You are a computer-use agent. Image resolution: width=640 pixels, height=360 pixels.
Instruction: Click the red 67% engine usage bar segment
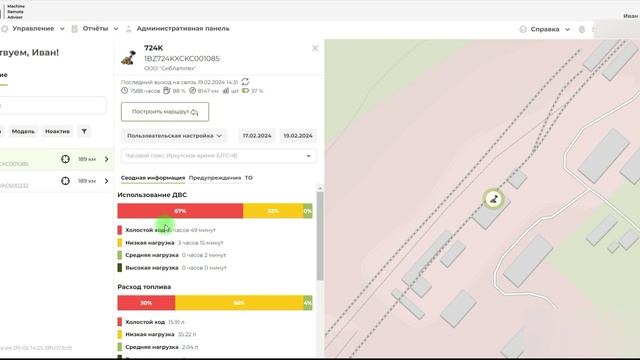[180, 211]
